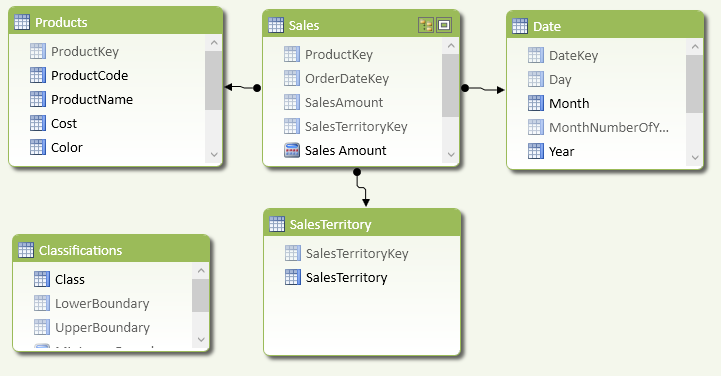Open hierarchy creation button in Sales header
721x376 pixels.
pyautogui.click(x=426, y=25)
